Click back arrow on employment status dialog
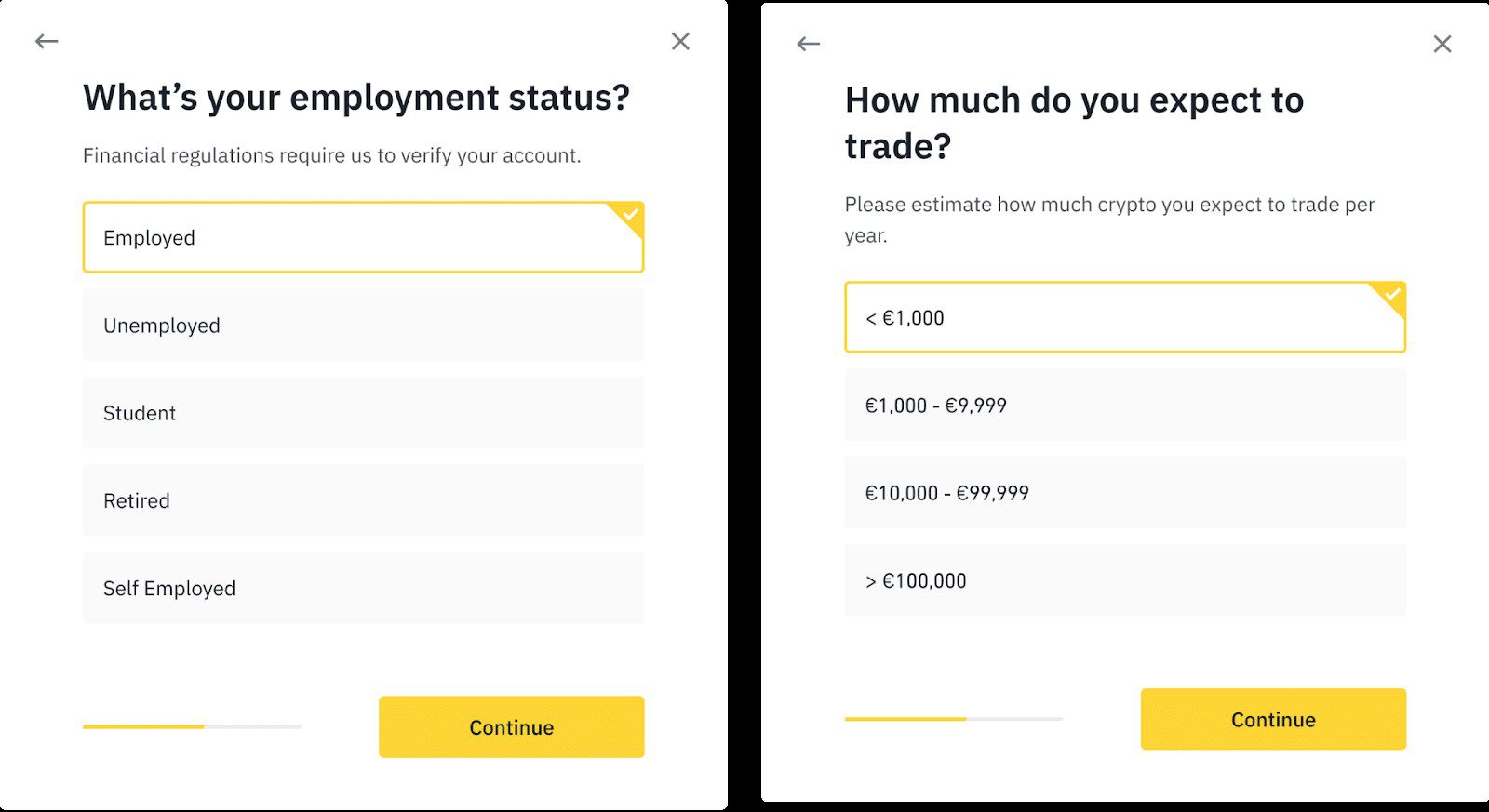Screen dimensions: 1489x812 tap(47, 41)
